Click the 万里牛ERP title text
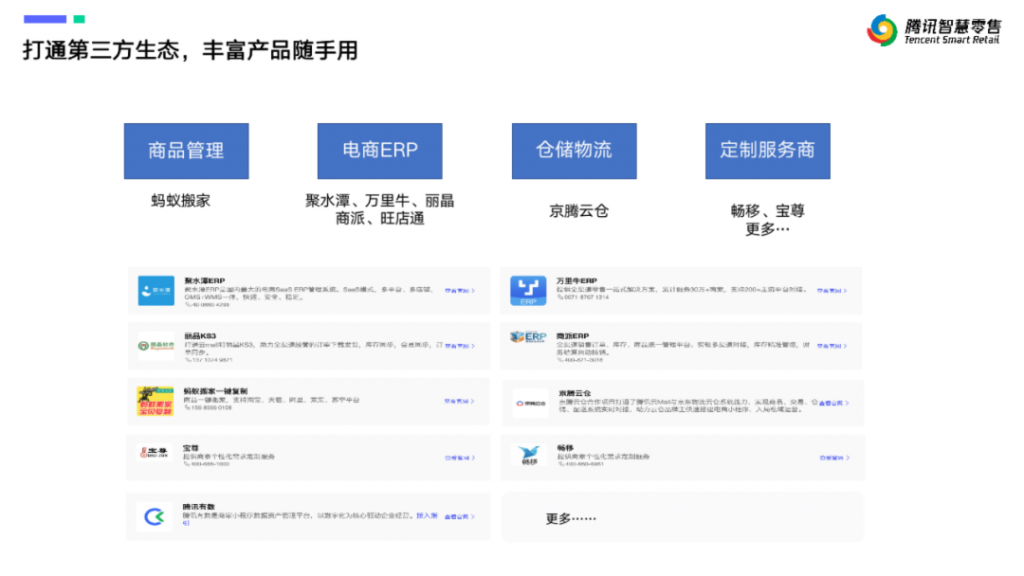Image resolution: width=1024 pixels, height=576 pixels. (x=577, y=281)
